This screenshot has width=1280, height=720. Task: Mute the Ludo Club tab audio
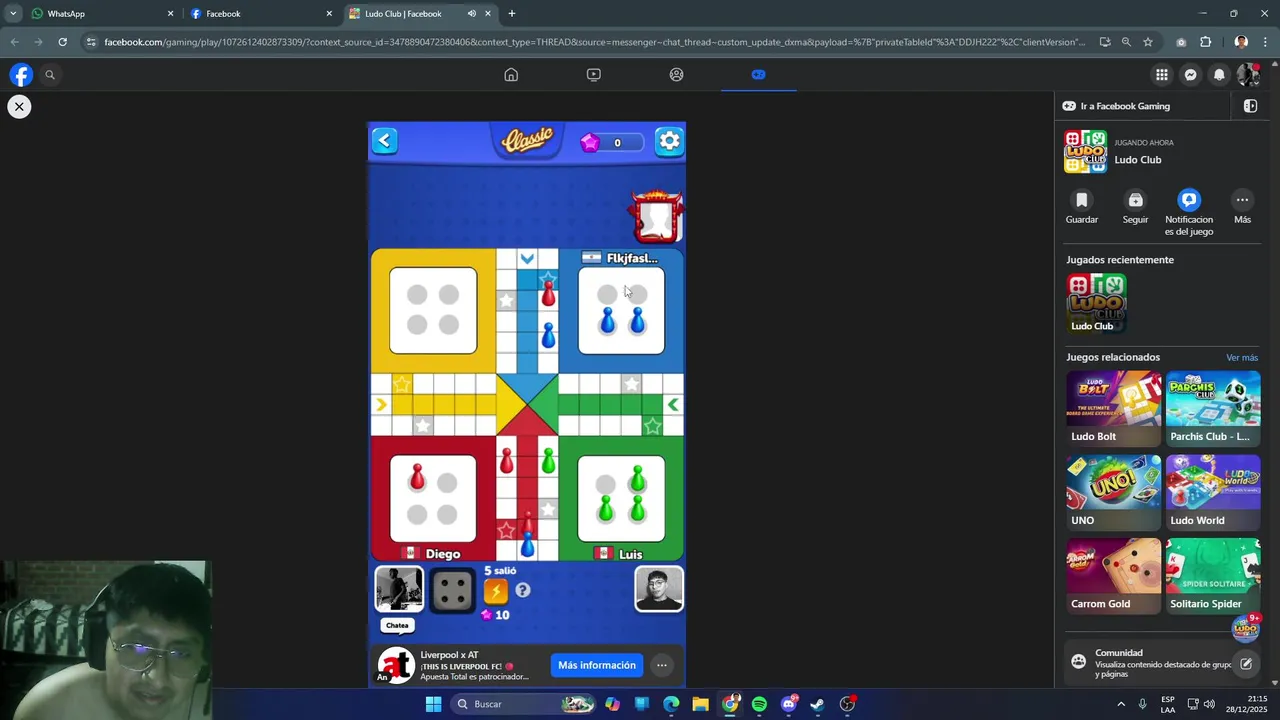pyautogui.click(x=471, y=14)
